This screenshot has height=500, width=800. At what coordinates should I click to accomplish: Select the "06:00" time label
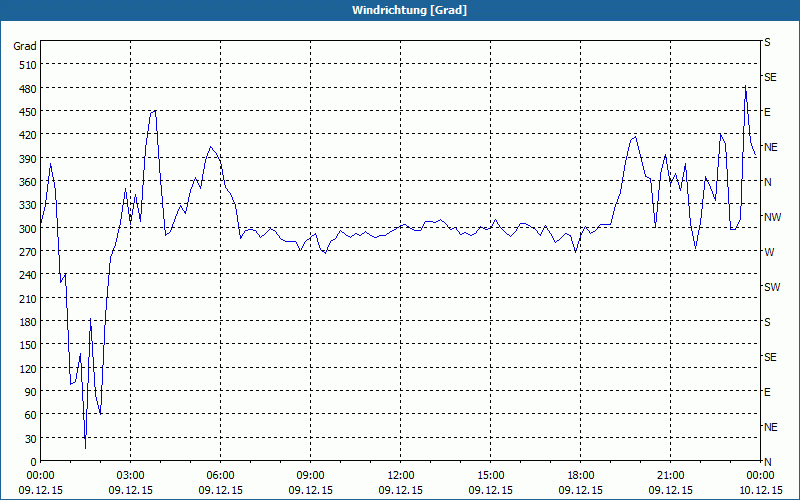pyautogui.click(x=220, y=476)
